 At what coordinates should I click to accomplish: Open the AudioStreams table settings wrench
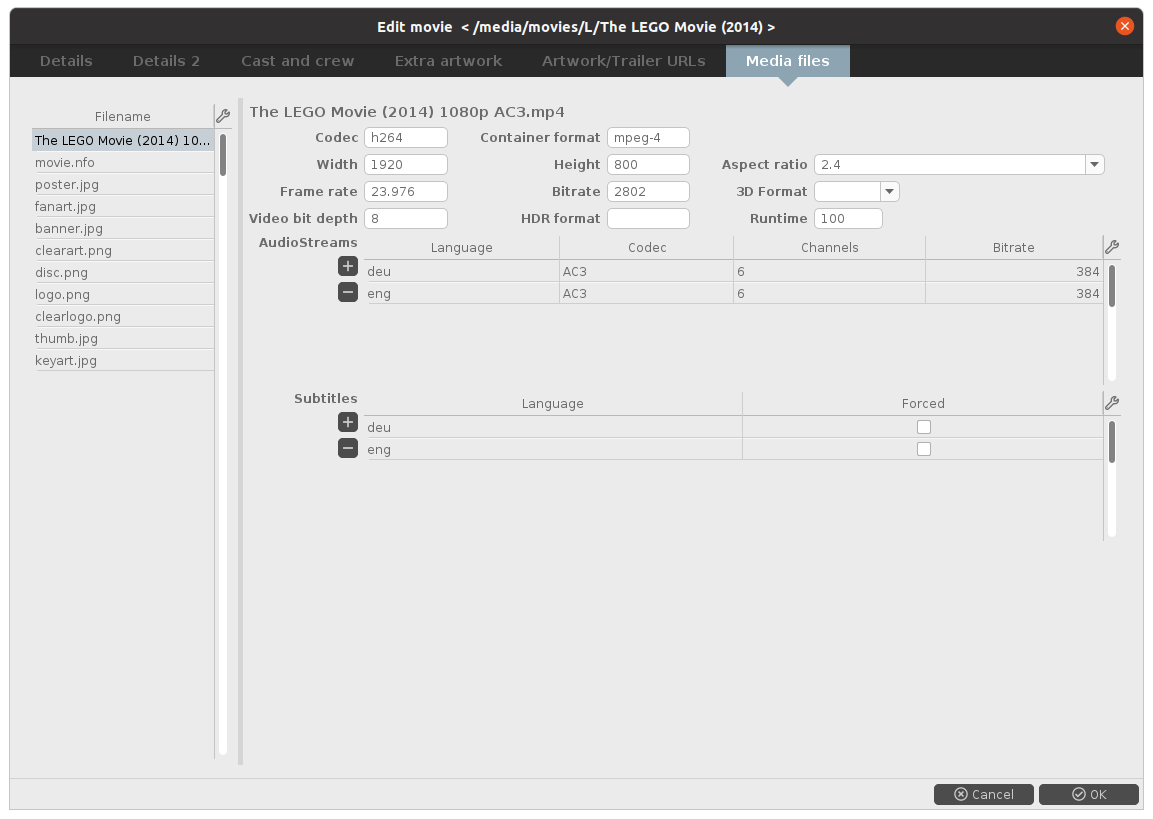click(1111, 247)
